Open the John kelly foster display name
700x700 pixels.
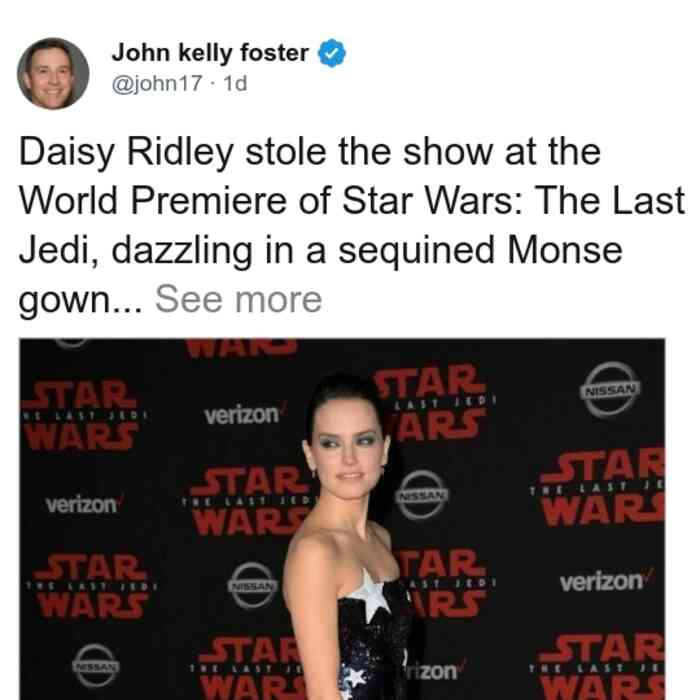point(210,53)
